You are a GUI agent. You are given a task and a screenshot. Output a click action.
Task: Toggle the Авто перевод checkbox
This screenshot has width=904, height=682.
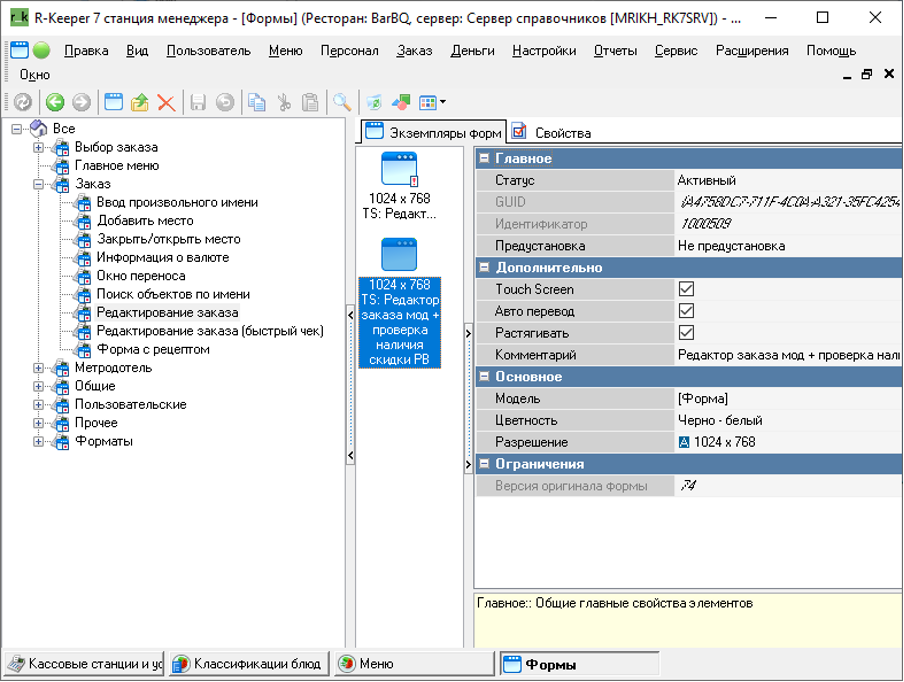pos(686,311)
